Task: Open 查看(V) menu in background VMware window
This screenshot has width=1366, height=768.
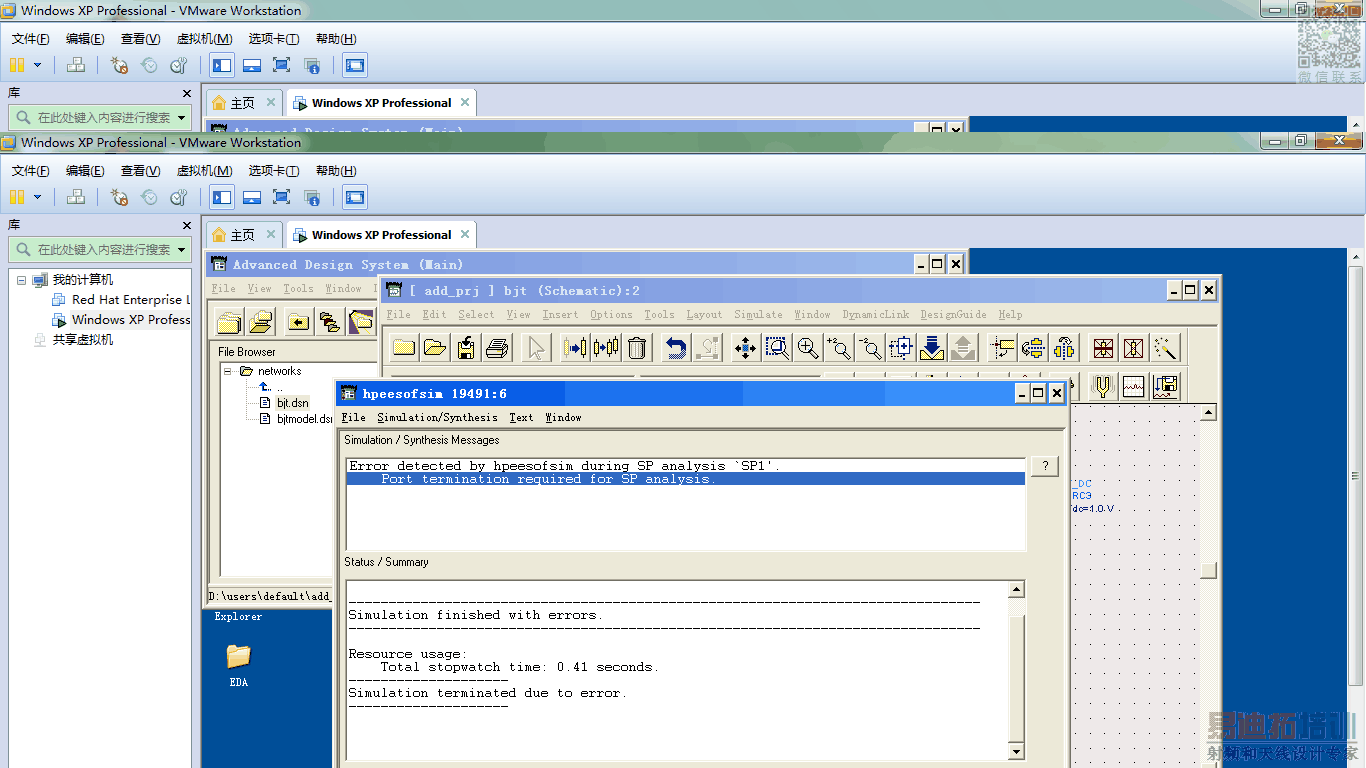Action: [140, 39]
